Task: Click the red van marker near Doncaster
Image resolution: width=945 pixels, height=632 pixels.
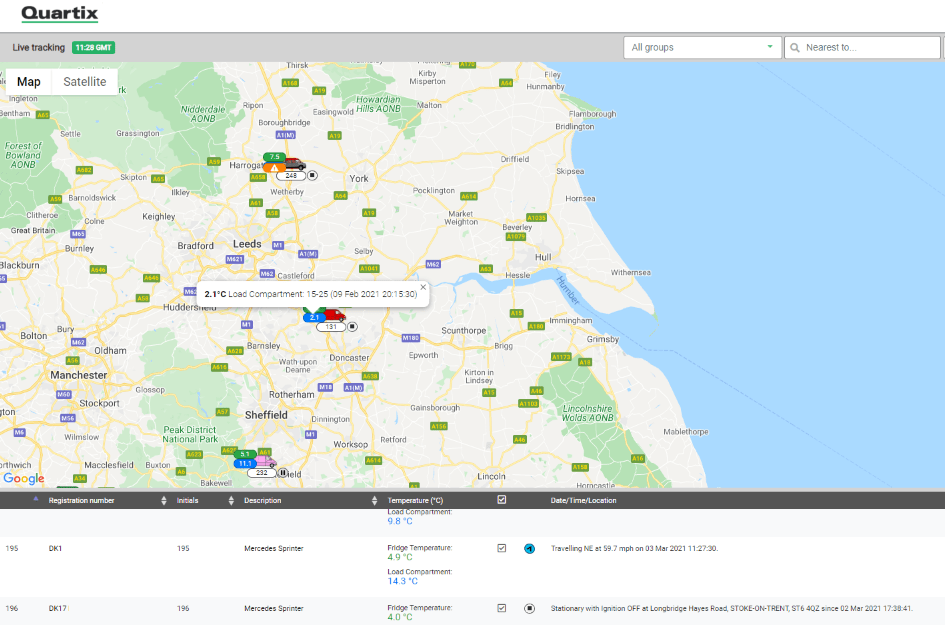Action: (334, 314)
